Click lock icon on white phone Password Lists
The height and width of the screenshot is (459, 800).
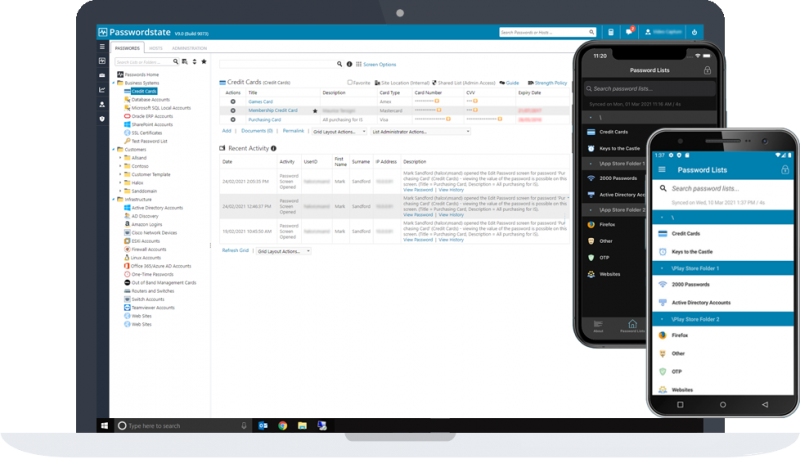click(x=785, y=169)
